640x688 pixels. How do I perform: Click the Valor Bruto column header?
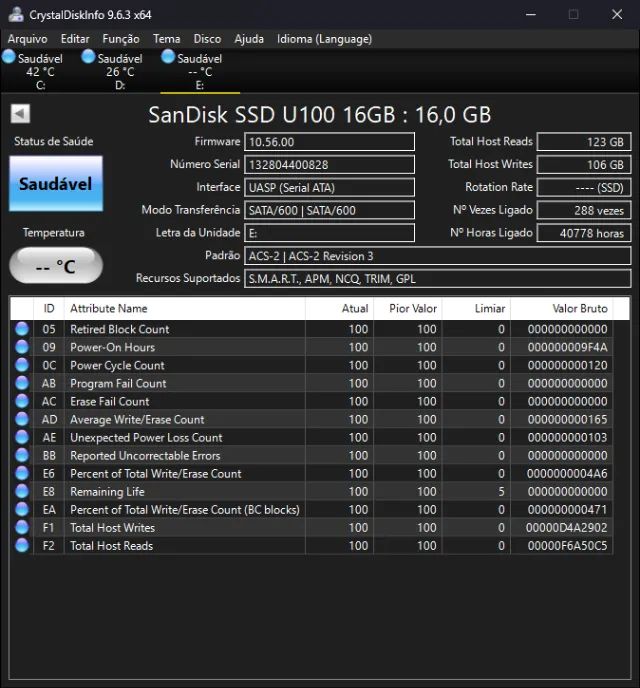[562, 308]
